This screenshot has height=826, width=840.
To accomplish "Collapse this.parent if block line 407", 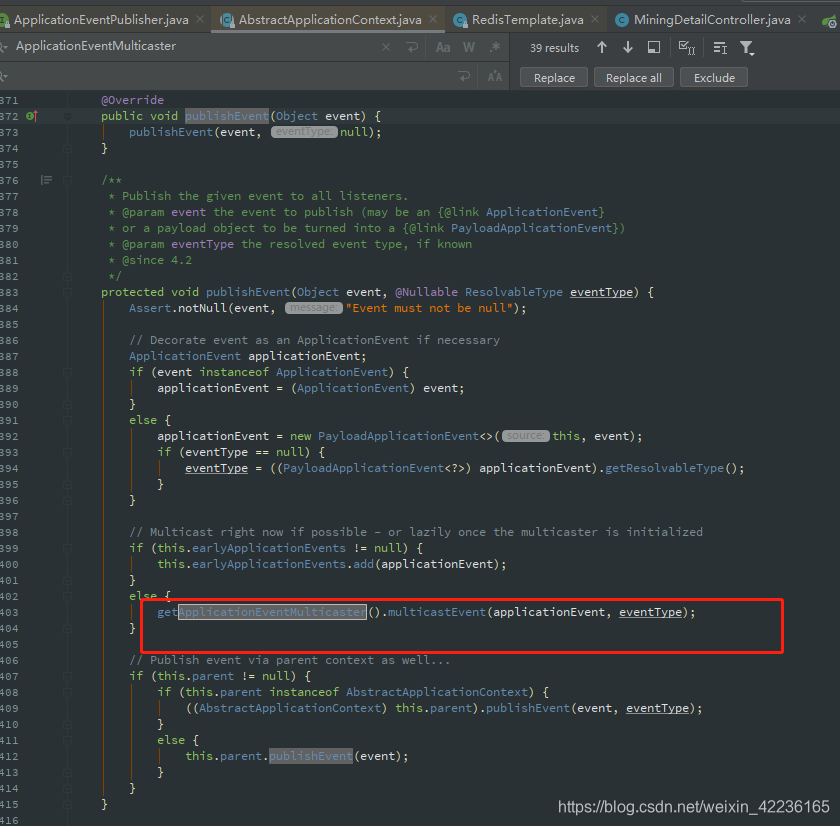I will point(67,677).
